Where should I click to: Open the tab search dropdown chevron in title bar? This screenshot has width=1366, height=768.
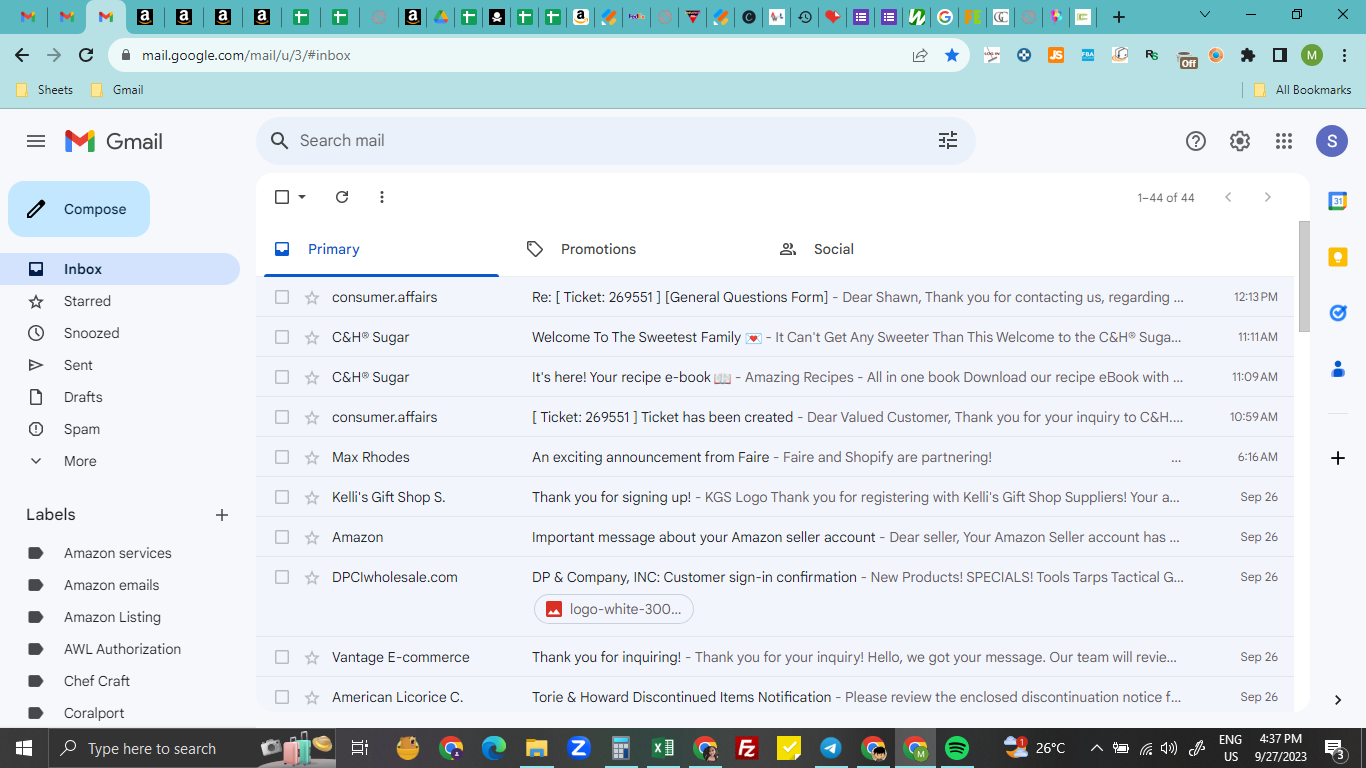coord(1205,15)
